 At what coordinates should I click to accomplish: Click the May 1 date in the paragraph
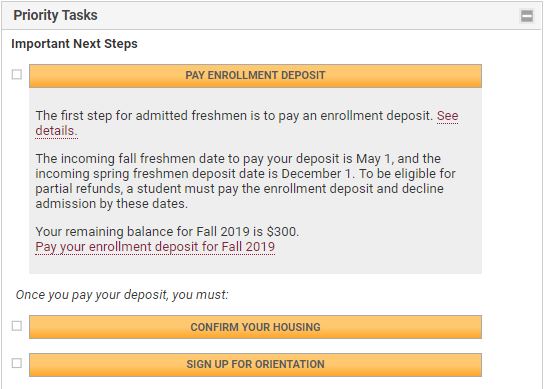(373, 159)
